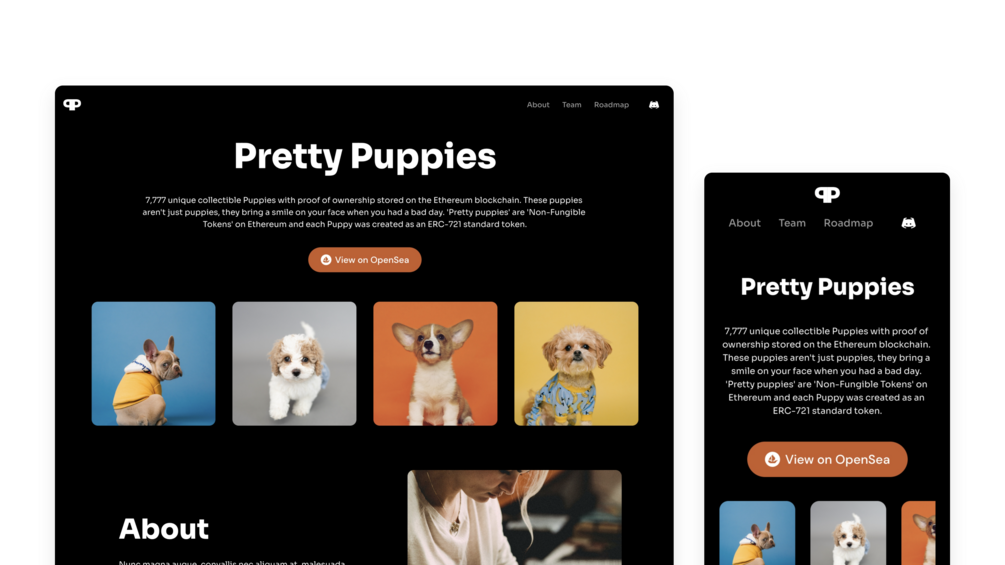Image resolution: width=1005 pixels, height=565 pixels.
Task: Open the corgi puppy on orange thumbnail
Action: coord(435,364)
